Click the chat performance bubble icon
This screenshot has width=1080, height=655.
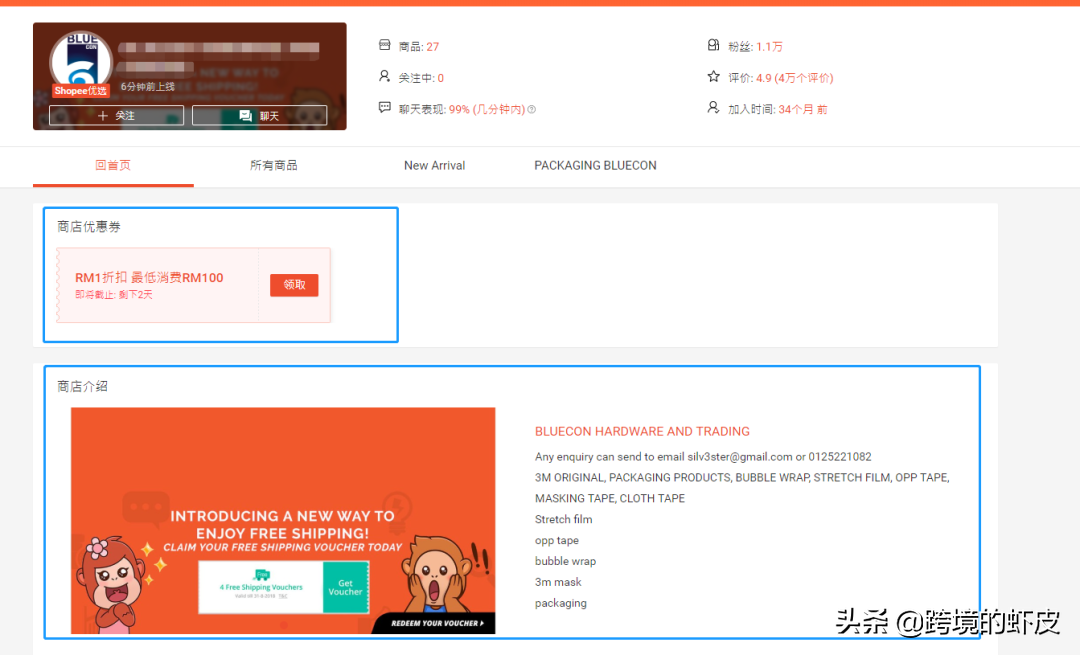tap(384, 107)
